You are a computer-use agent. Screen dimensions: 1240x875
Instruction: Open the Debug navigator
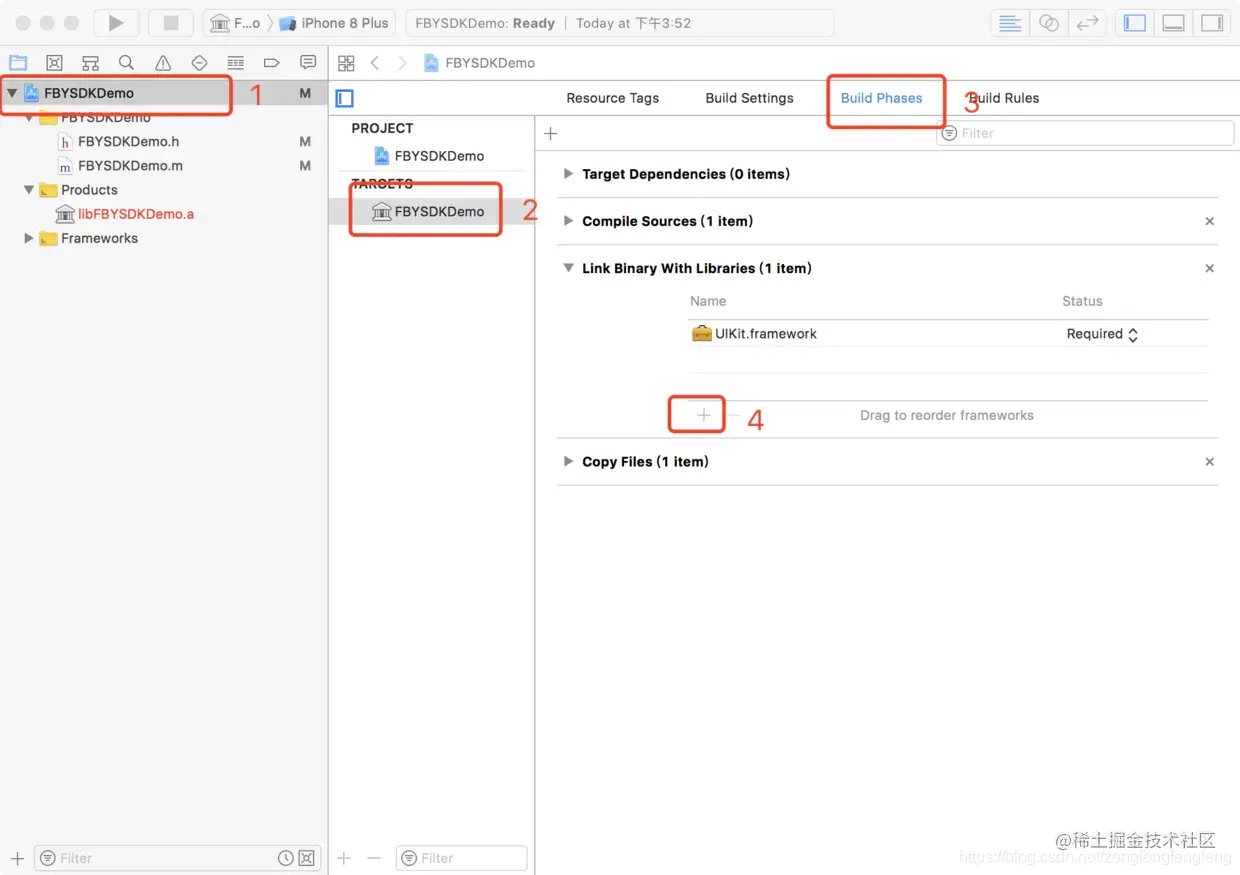pyautogui.click(x=235, y=63)
